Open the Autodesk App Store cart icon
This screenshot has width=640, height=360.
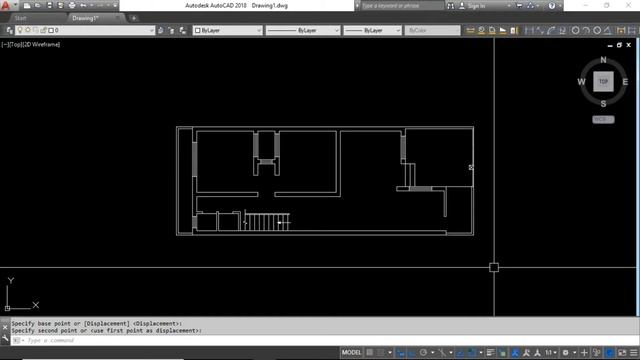coord(519,6)
